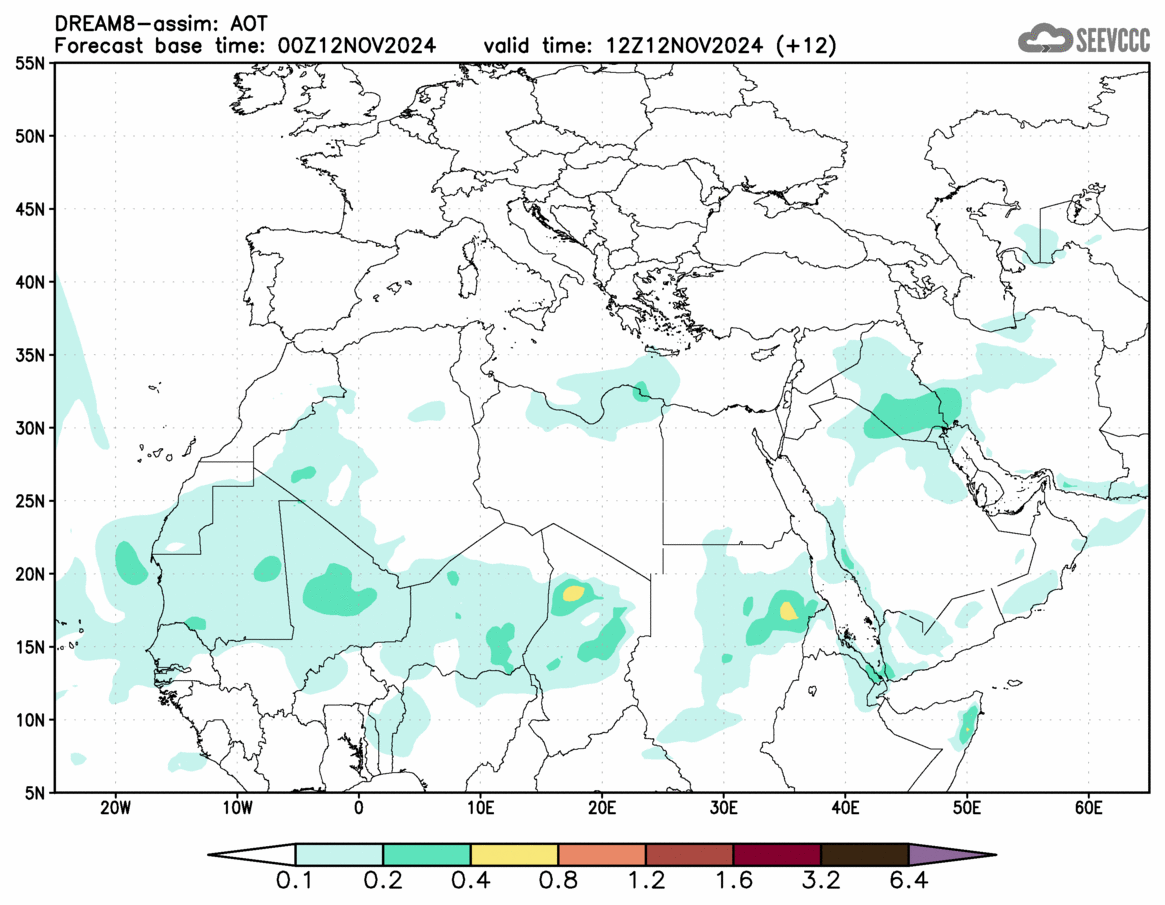Image resolution: width=1165 pixels, height=905 pixels.
Task: Click the 20W longitude label
Action: point(115,808)
